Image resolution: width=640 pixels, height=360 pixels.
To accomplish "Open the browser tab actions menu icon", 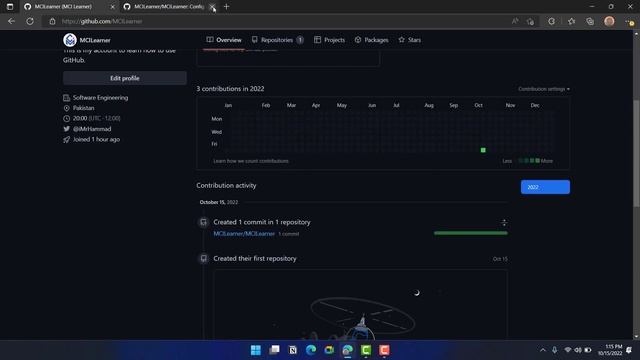I will coord(10,7).
